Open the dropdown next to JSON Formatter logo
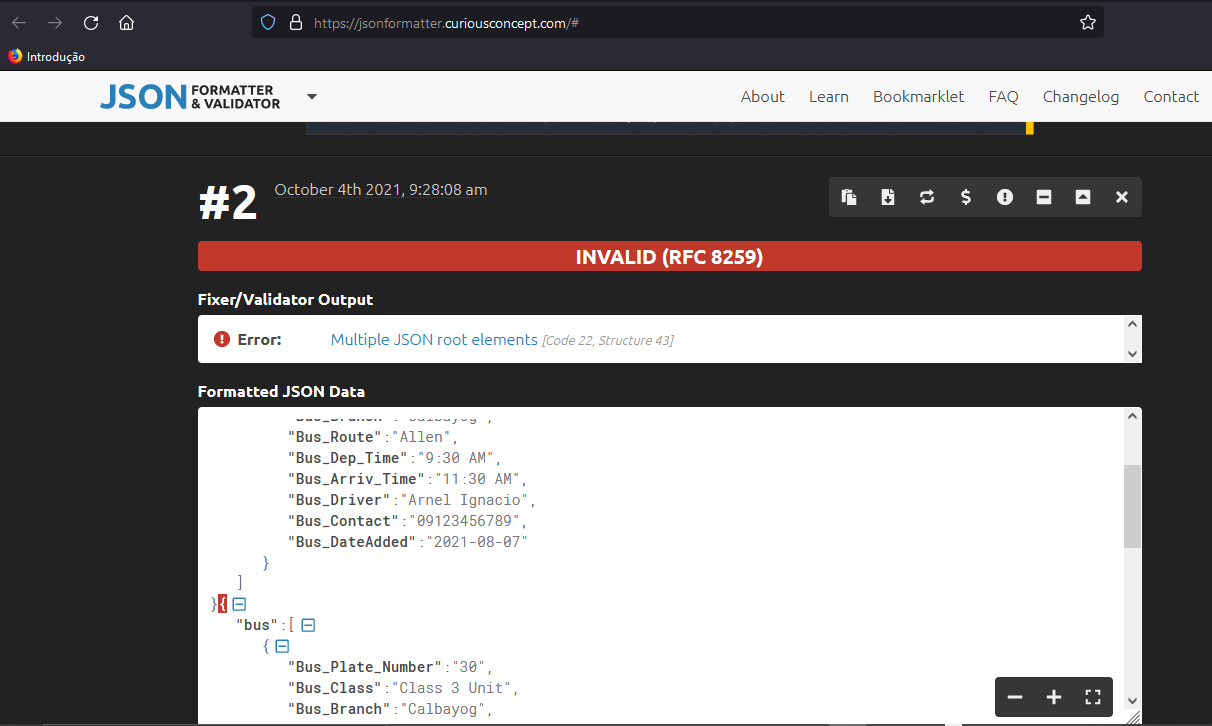The height and width of the screenshot is (726, 1212). 312,96
